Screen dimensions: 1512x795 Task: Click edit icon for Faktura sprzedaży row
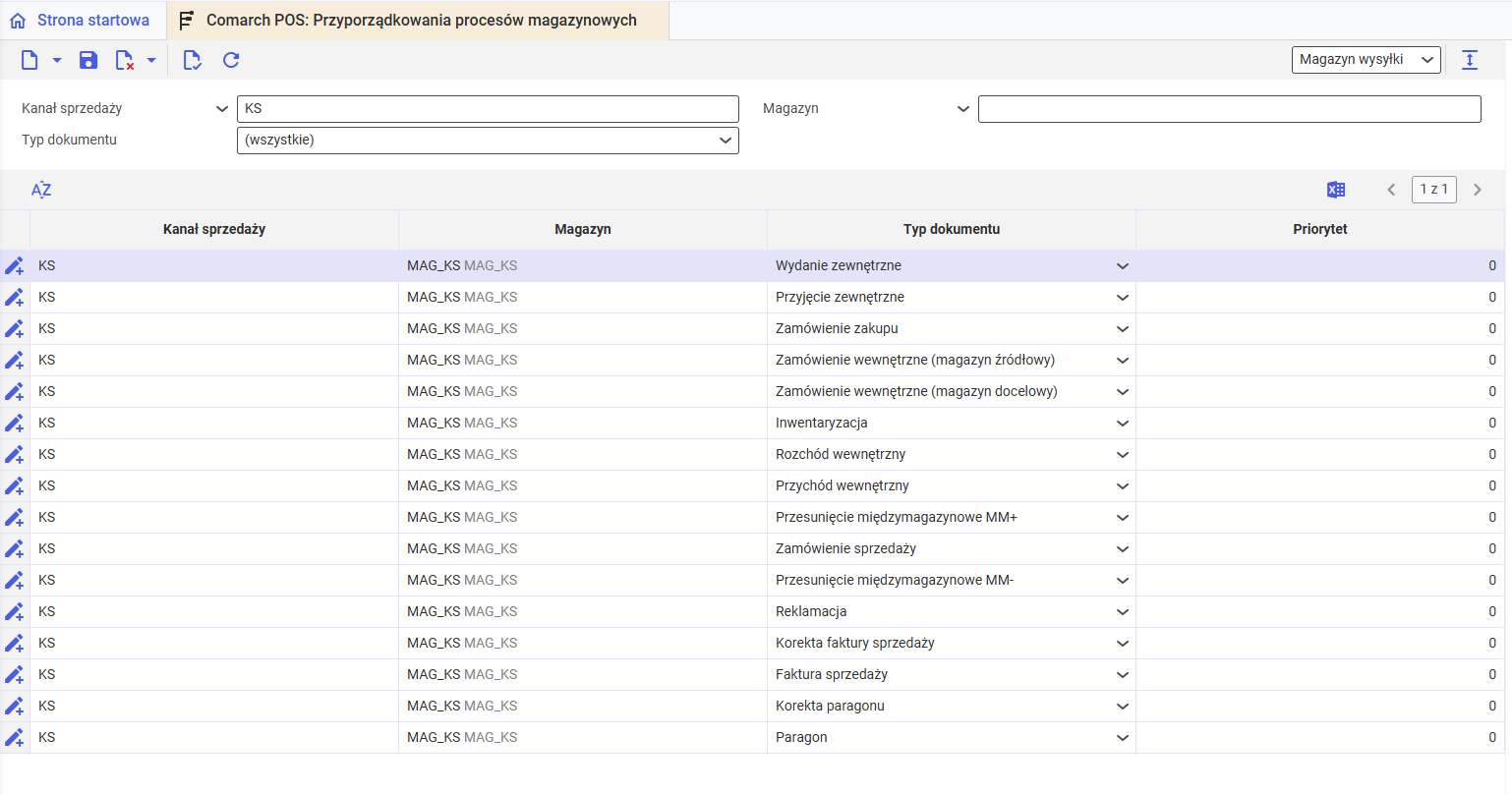click(15, 675)
